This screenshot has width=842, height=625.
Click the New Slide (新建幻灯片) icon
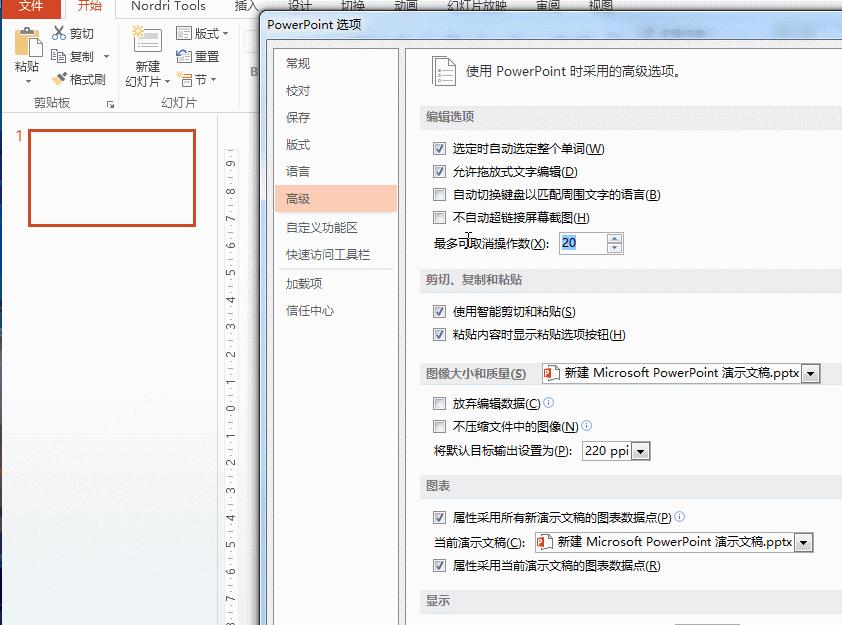(147, 42)
